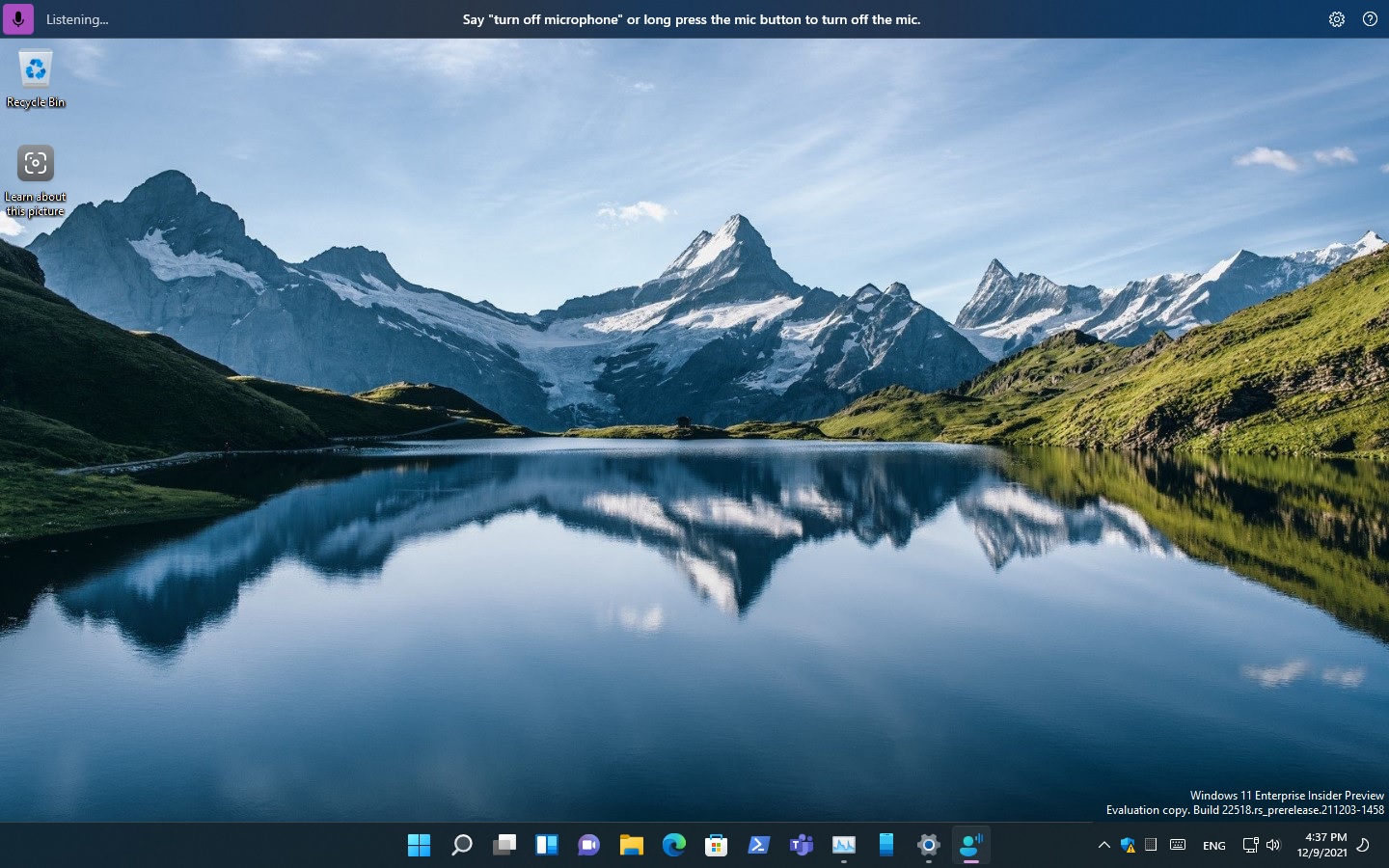Open Windows Security from the tray shield icon
The image size is (1389, 868).
(x=1129, y=846)
